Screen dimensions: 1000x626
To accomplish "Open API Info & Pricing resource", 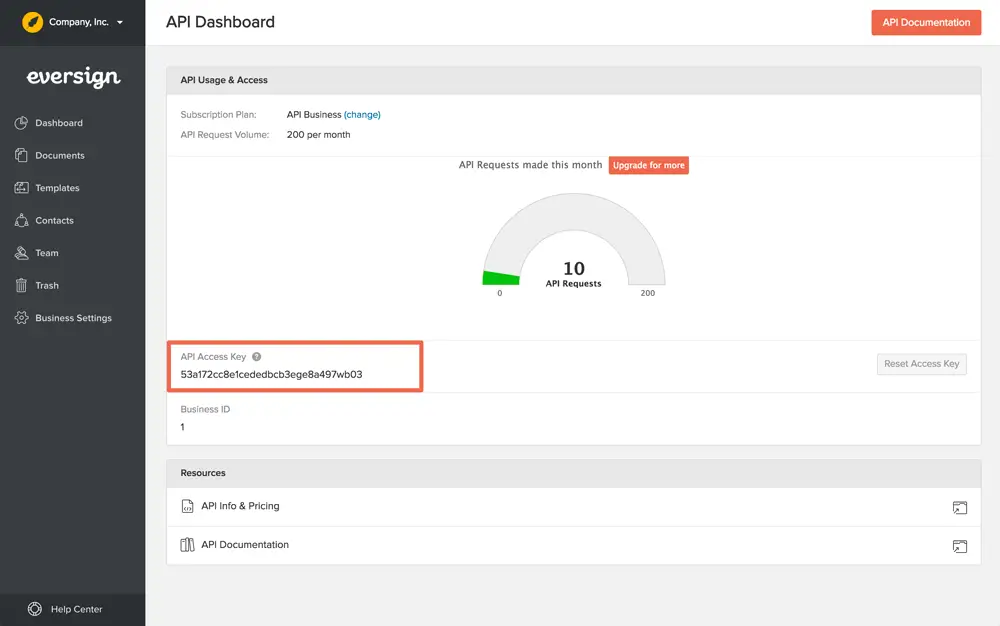I will [x=240, y=506].
